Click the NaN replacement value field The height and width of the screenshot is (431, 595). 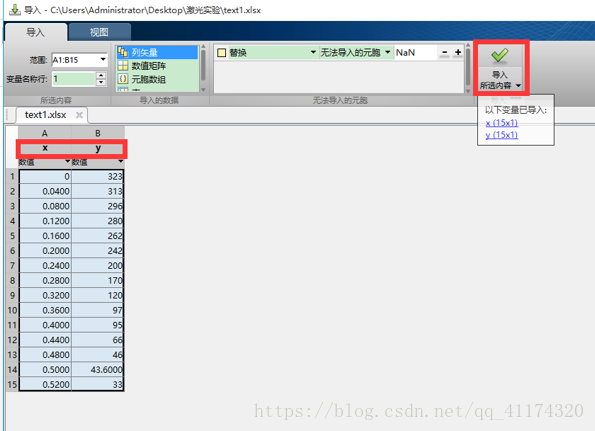coord(416,52)
